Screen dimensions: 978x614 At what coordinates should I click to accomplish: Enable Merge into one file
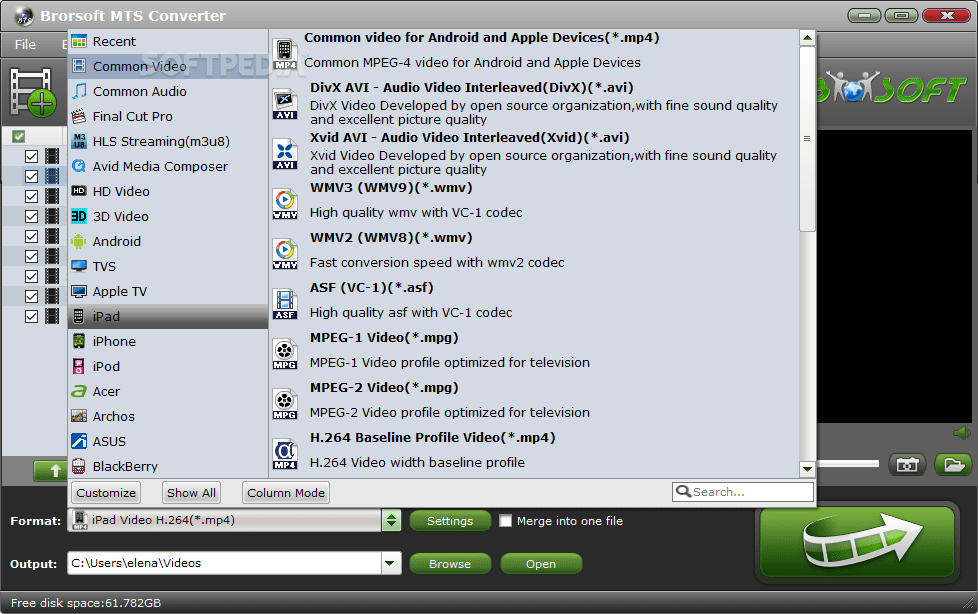506,520
